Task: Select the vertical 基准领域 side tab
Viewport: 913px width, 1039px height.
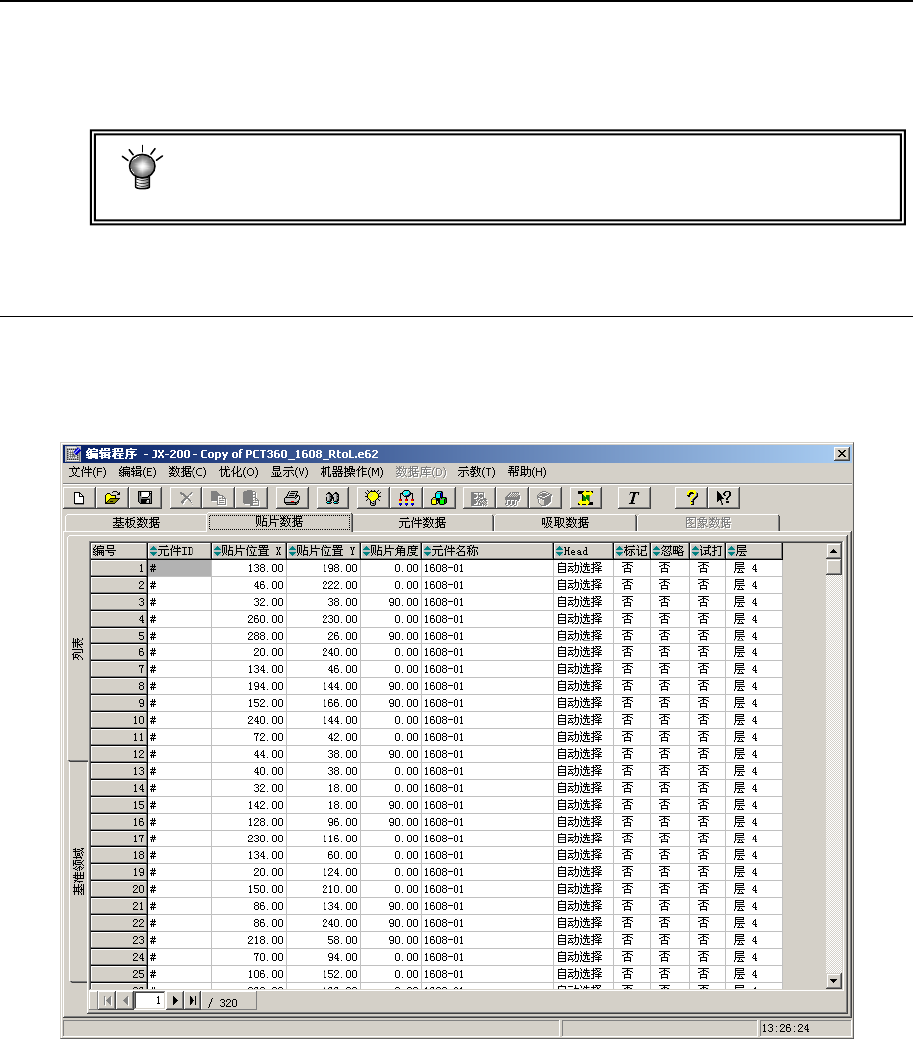Action: point(78,871)
